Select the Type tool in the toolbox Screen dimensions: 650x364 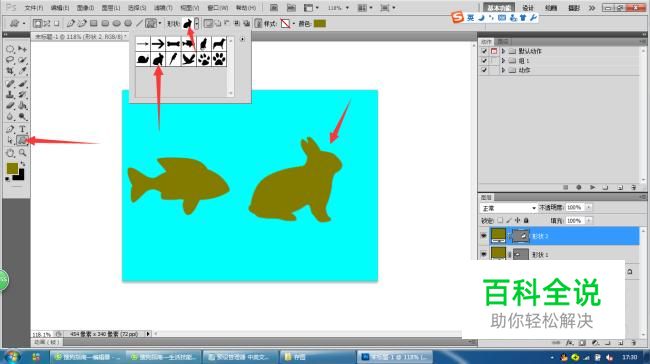(x=22, y=129)
